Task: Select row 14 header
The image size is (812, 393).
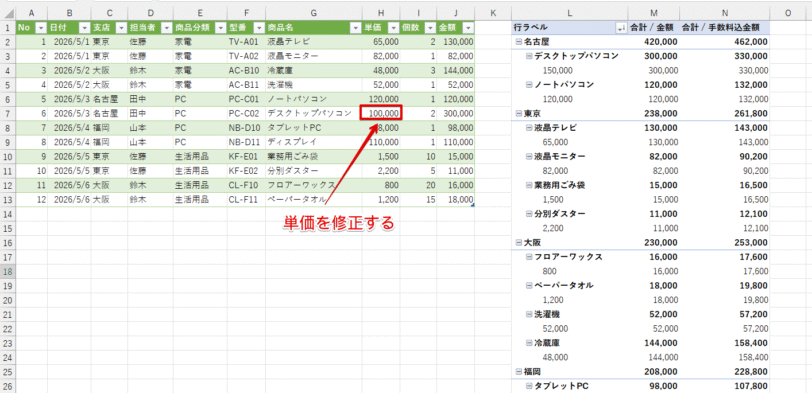Action: point(8,213)
